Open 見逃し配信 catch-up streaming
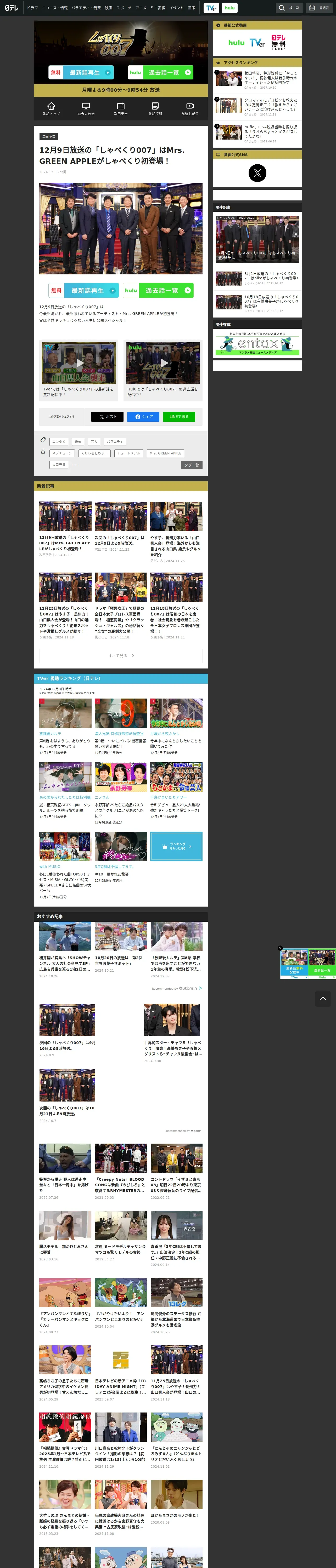The height and width of the screenshot is (1568, 336). tap(190, 108)
